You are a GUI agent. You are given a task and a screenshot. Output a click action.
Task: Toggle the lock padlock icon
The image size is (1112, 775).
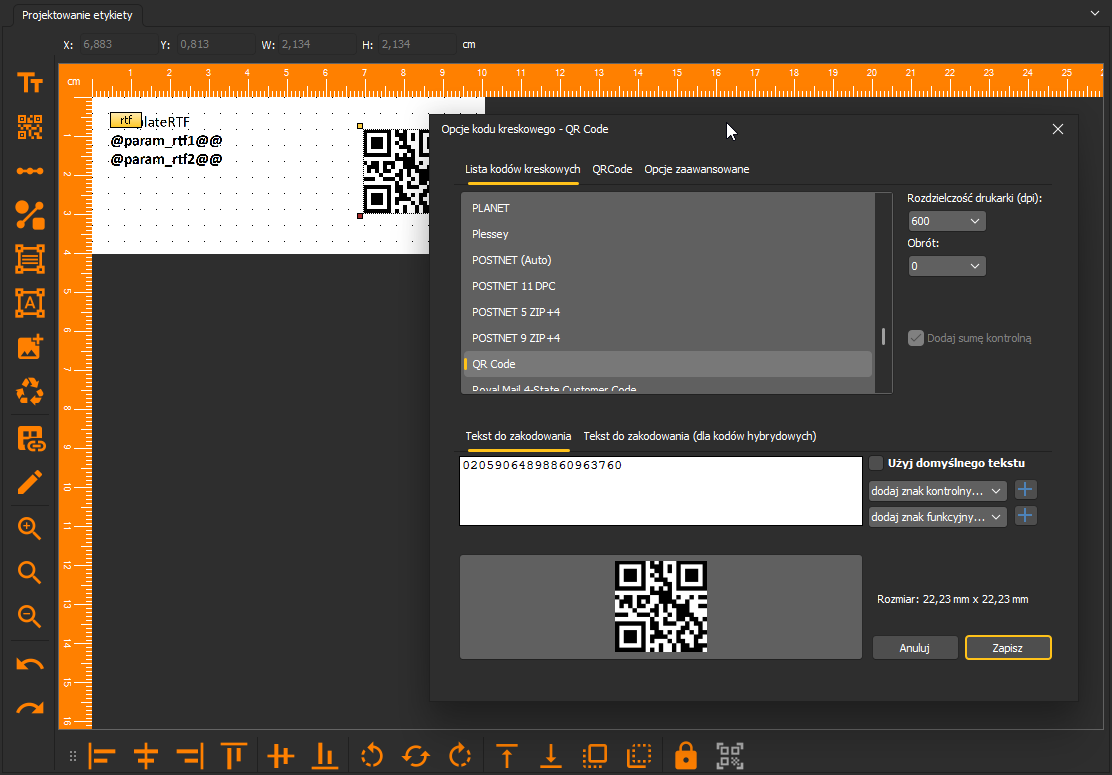point(686,756)
